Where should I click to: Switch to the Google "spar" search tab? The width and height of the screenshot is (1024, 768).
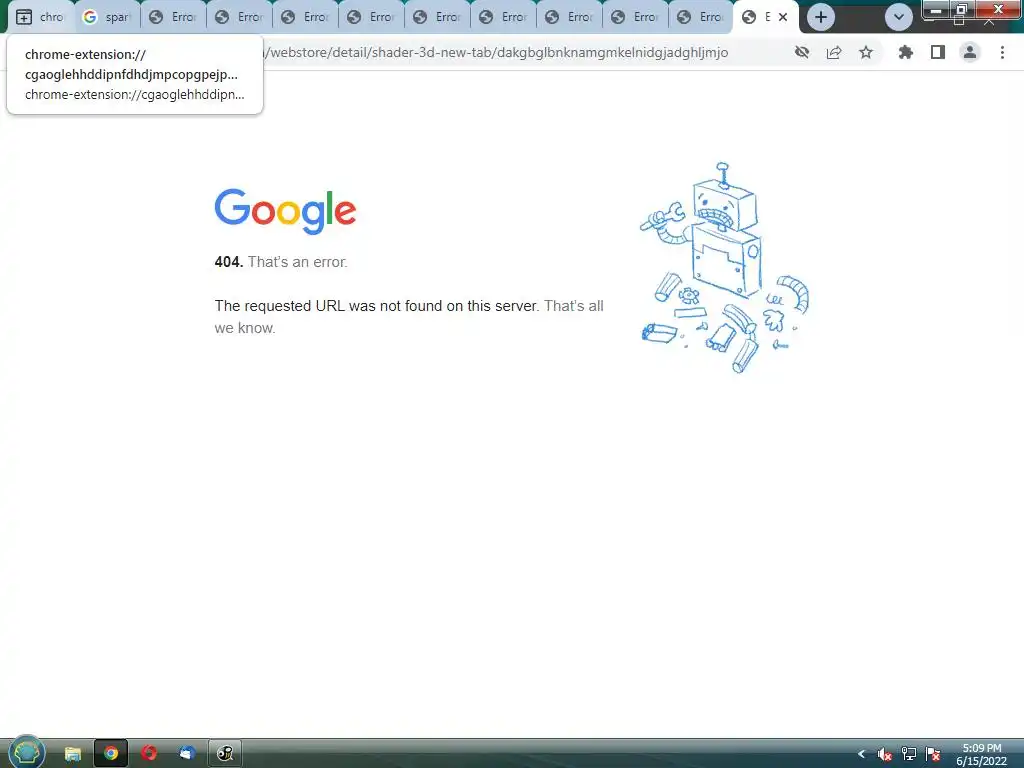click(108, 17)
